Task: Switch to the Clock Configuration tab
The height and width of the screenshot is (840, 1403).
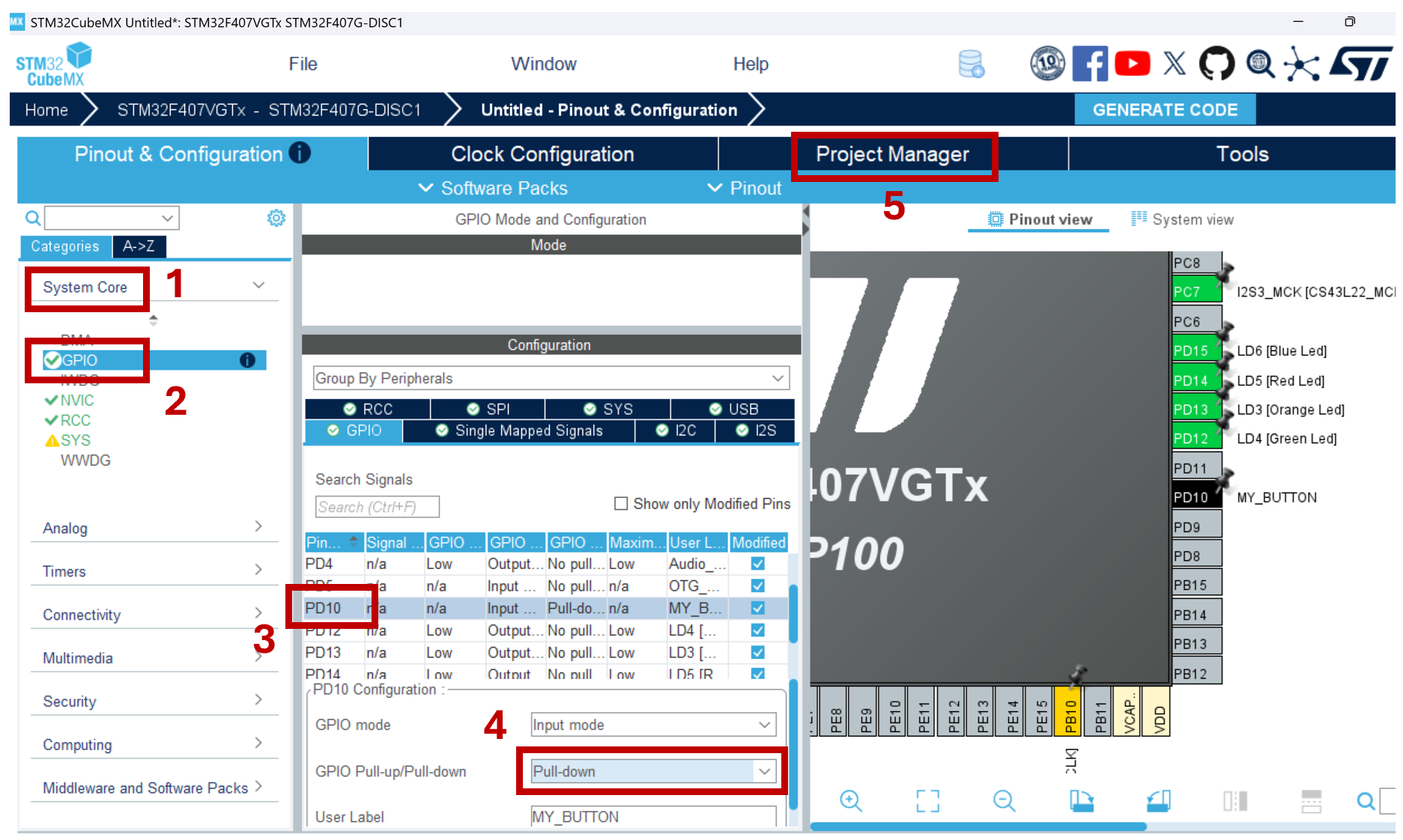Action: click(x=542, y=154)
